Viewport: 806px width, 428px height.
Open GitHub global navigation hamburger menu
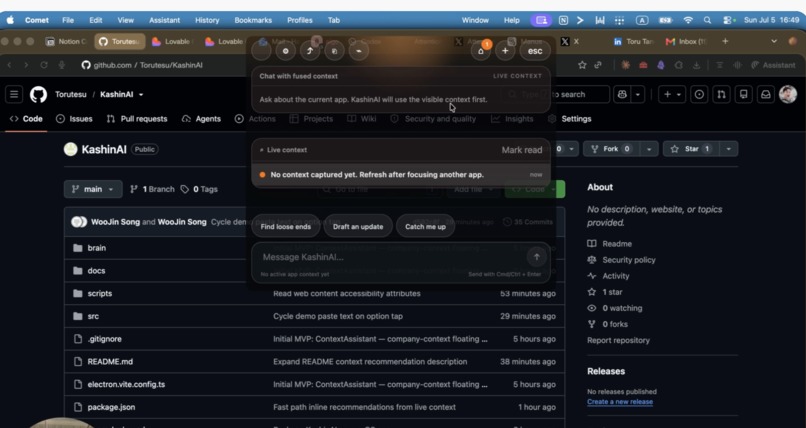point(14,95)
